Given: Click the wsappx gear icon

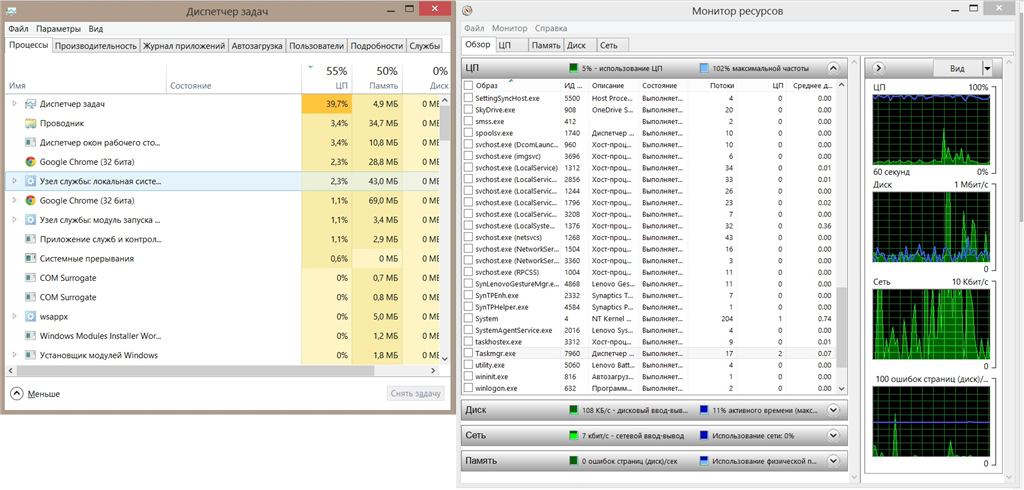Looking at the screenshot, I should 30,316.
